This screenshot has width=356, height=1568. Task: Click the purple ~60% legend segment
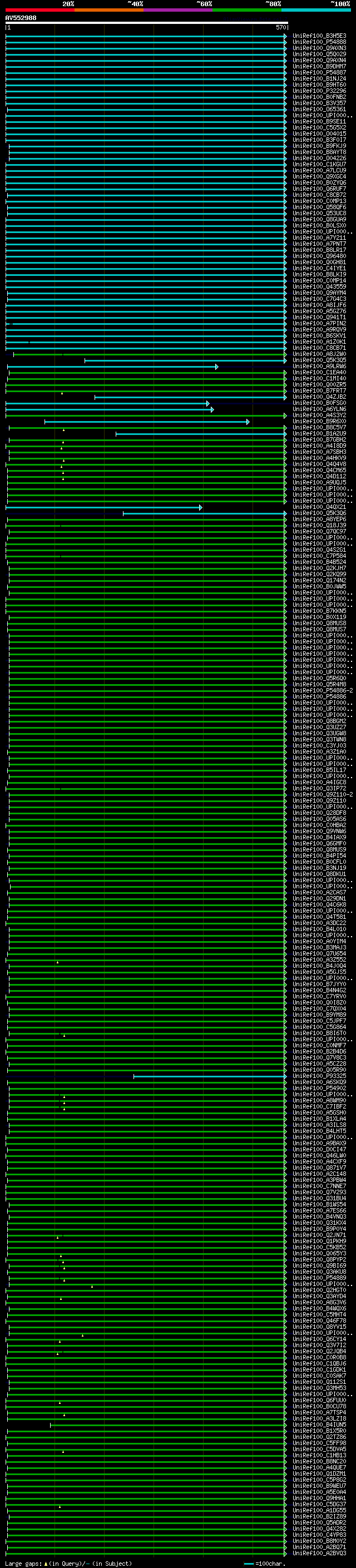point(179,10)
